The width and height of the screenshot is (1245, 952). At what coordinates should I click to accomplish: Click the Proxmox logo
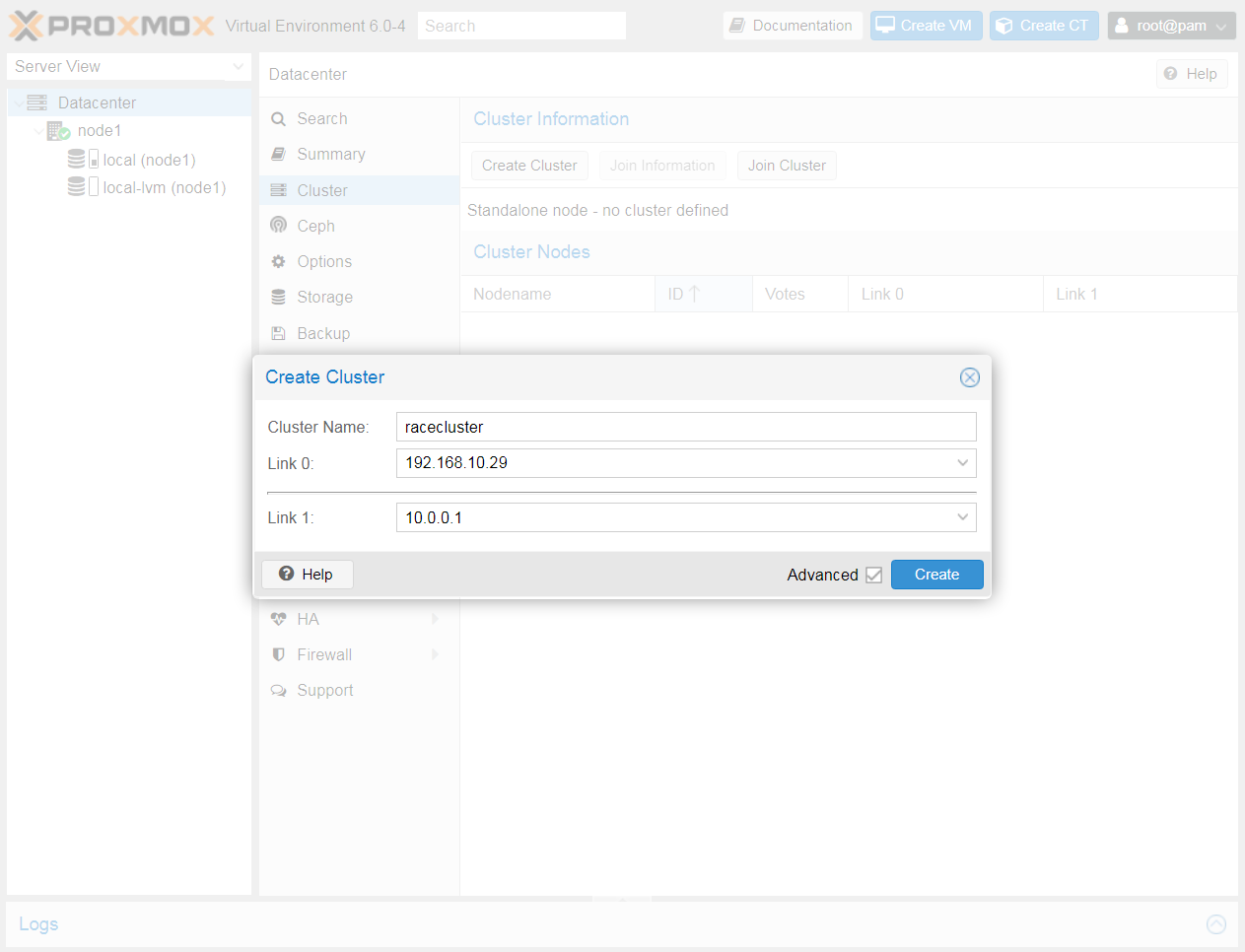[x=111, y=26]
